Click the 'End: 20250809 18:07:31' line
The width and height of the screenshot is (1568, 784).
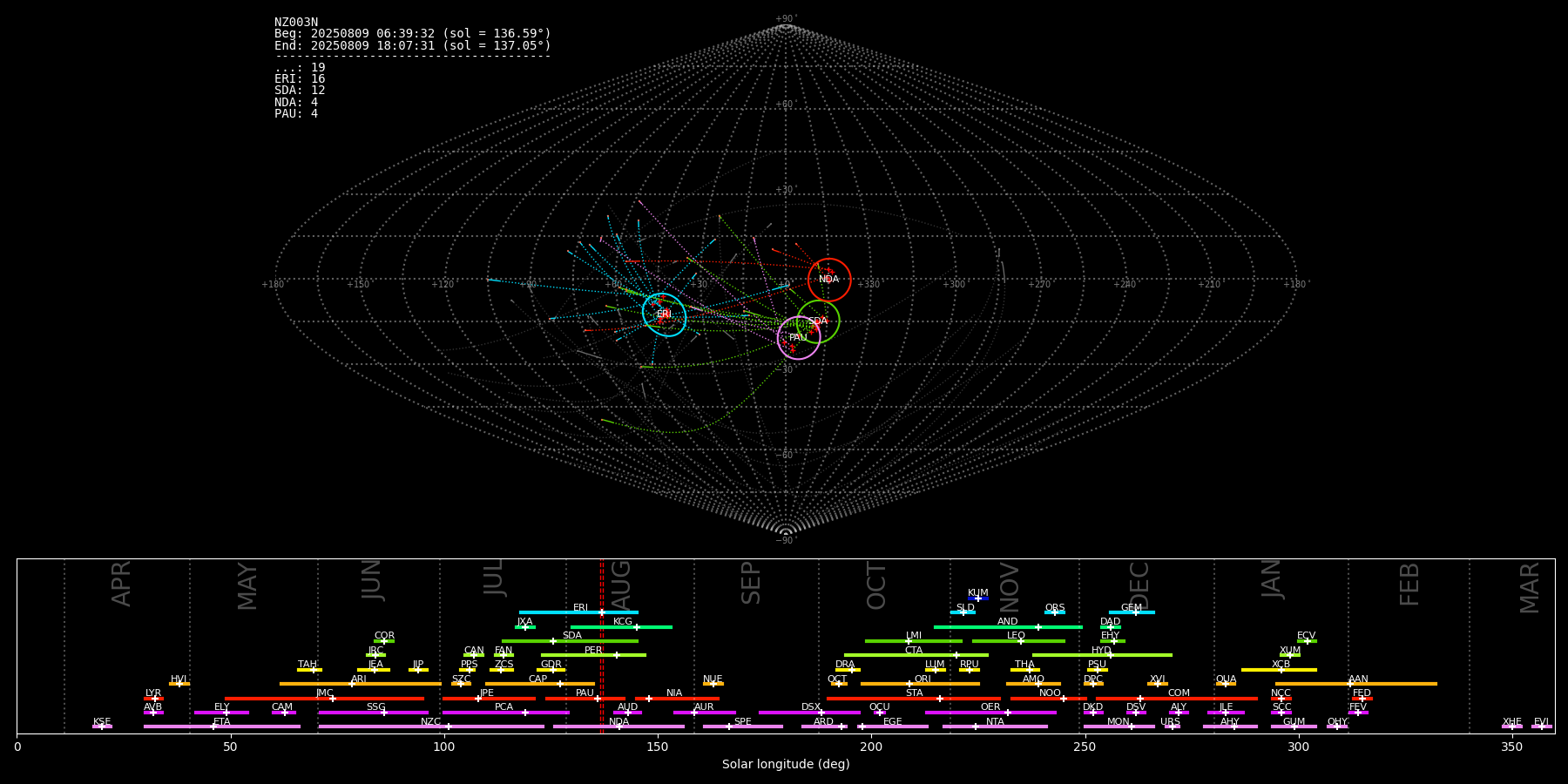tap(413, 45)
